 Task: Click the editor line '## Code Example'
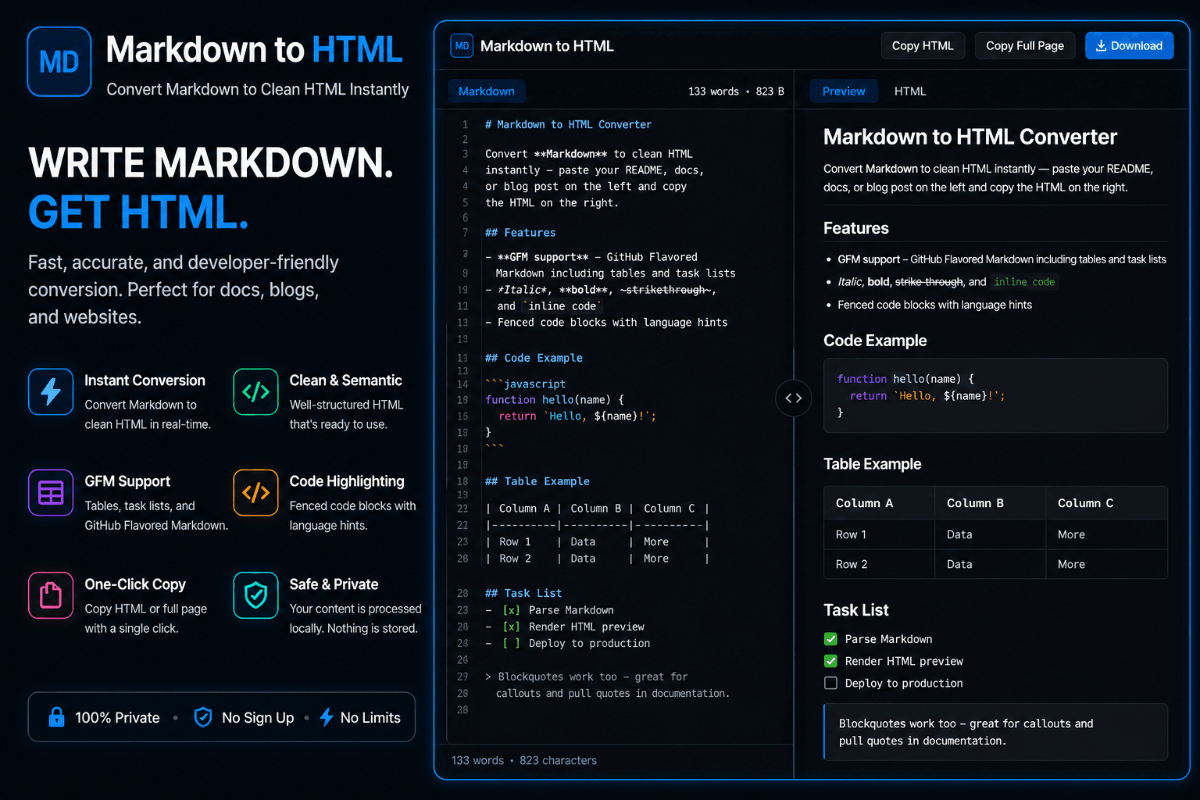(x=534, y=358)
